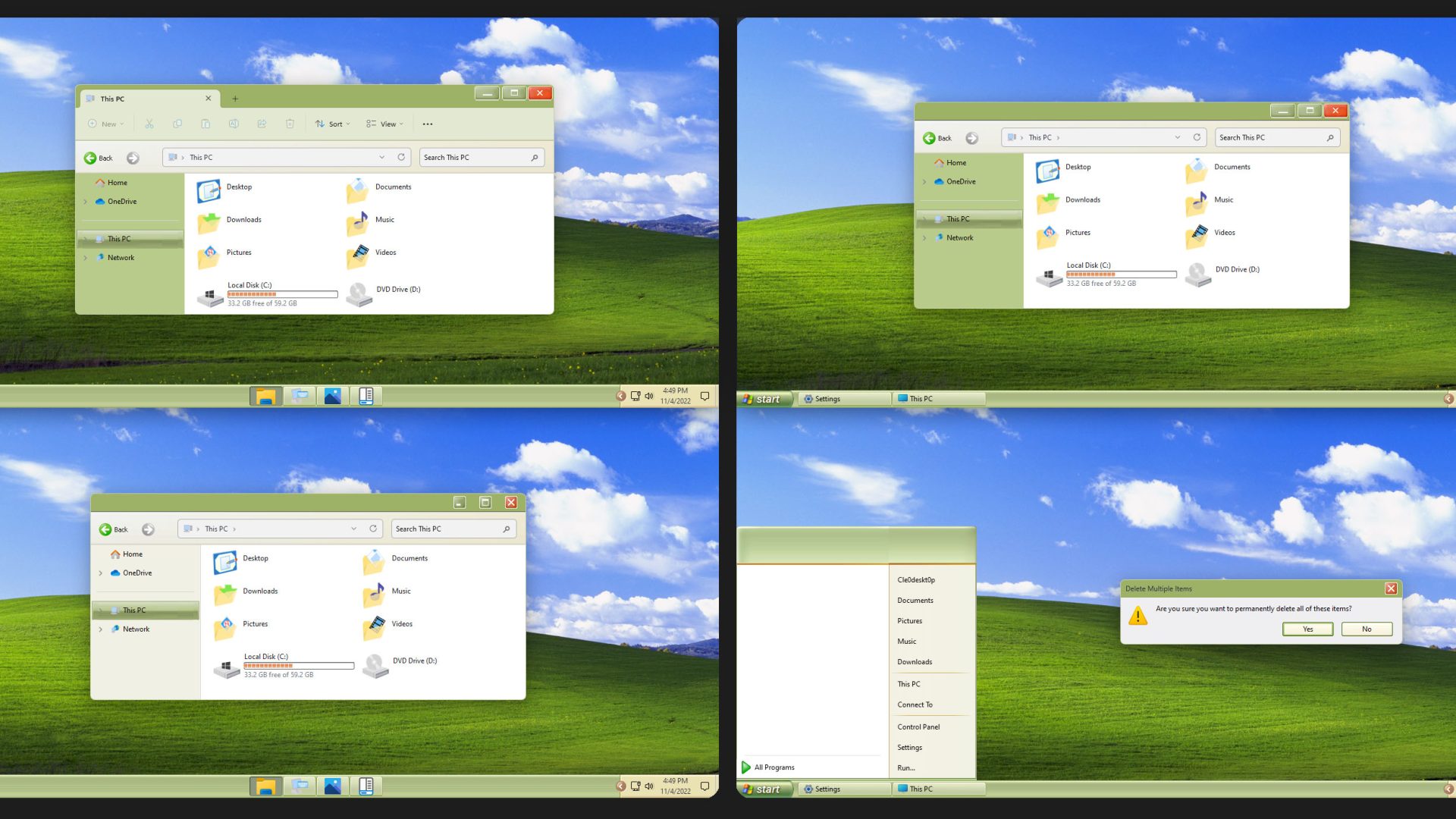1456x819 pixels.
Task: Click the Rename icon in the toolbar
Action: click(234, 123)
